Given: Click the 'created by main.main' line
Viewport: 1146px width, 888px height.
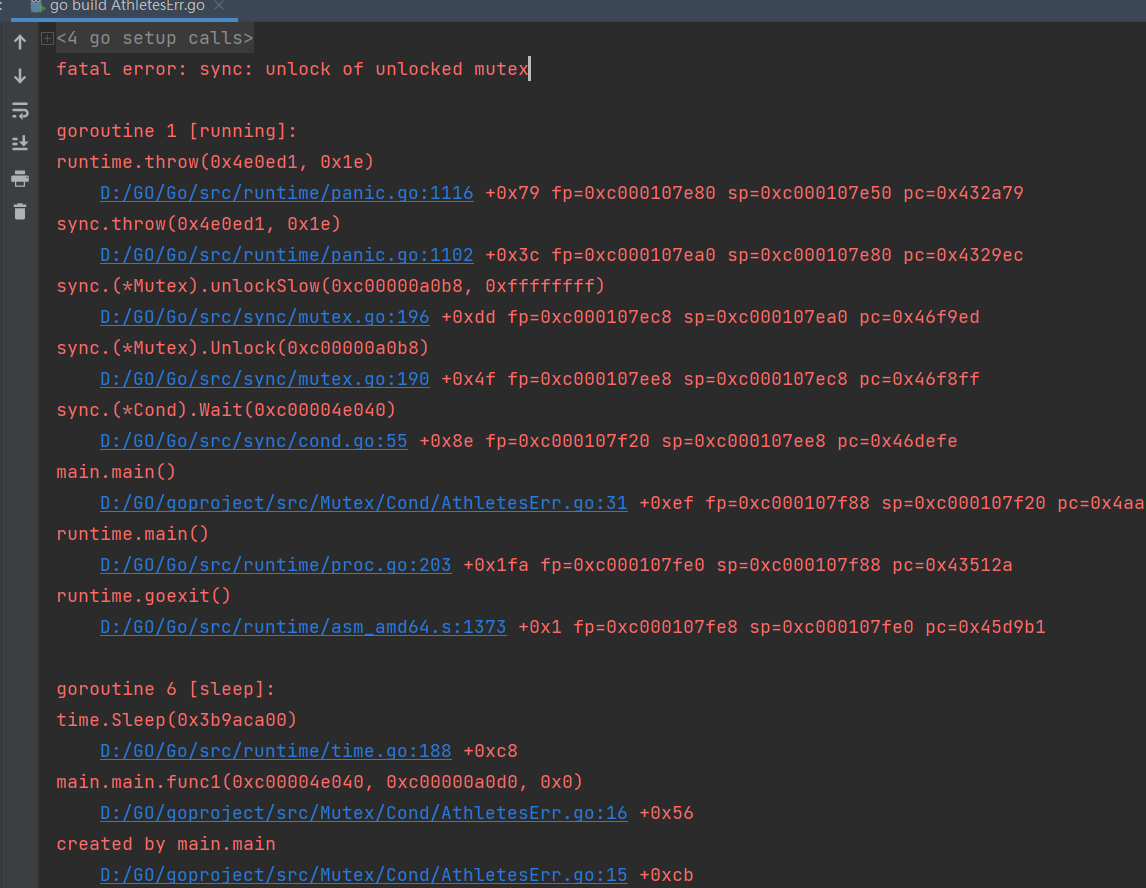Looking at the screenshot, I should click(x=166, y=844).
